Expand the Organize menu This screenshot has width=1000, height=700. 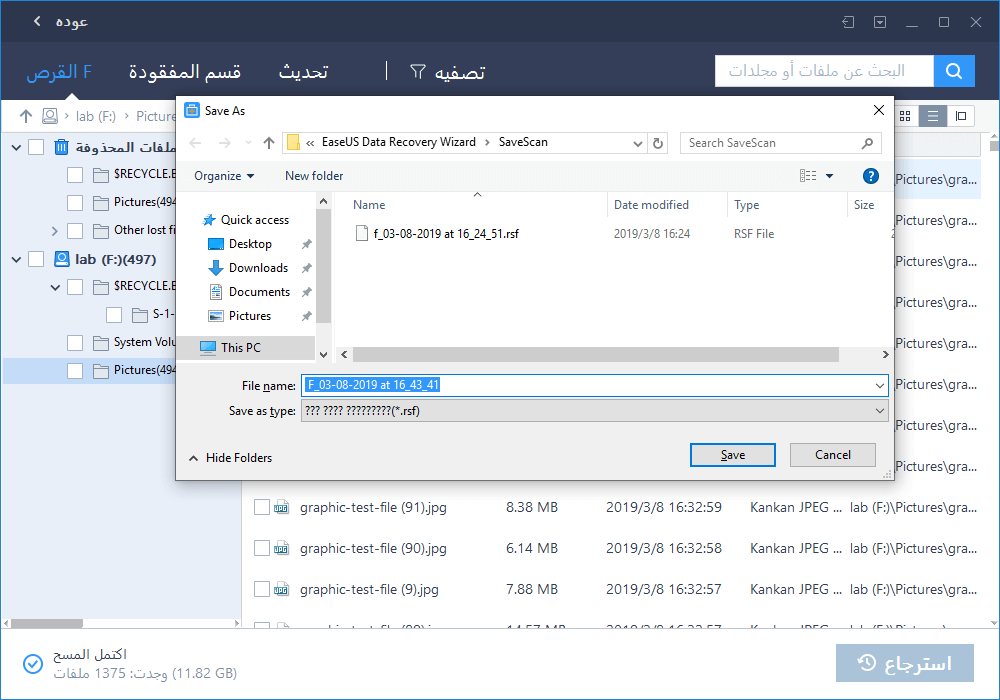[224, 176]
